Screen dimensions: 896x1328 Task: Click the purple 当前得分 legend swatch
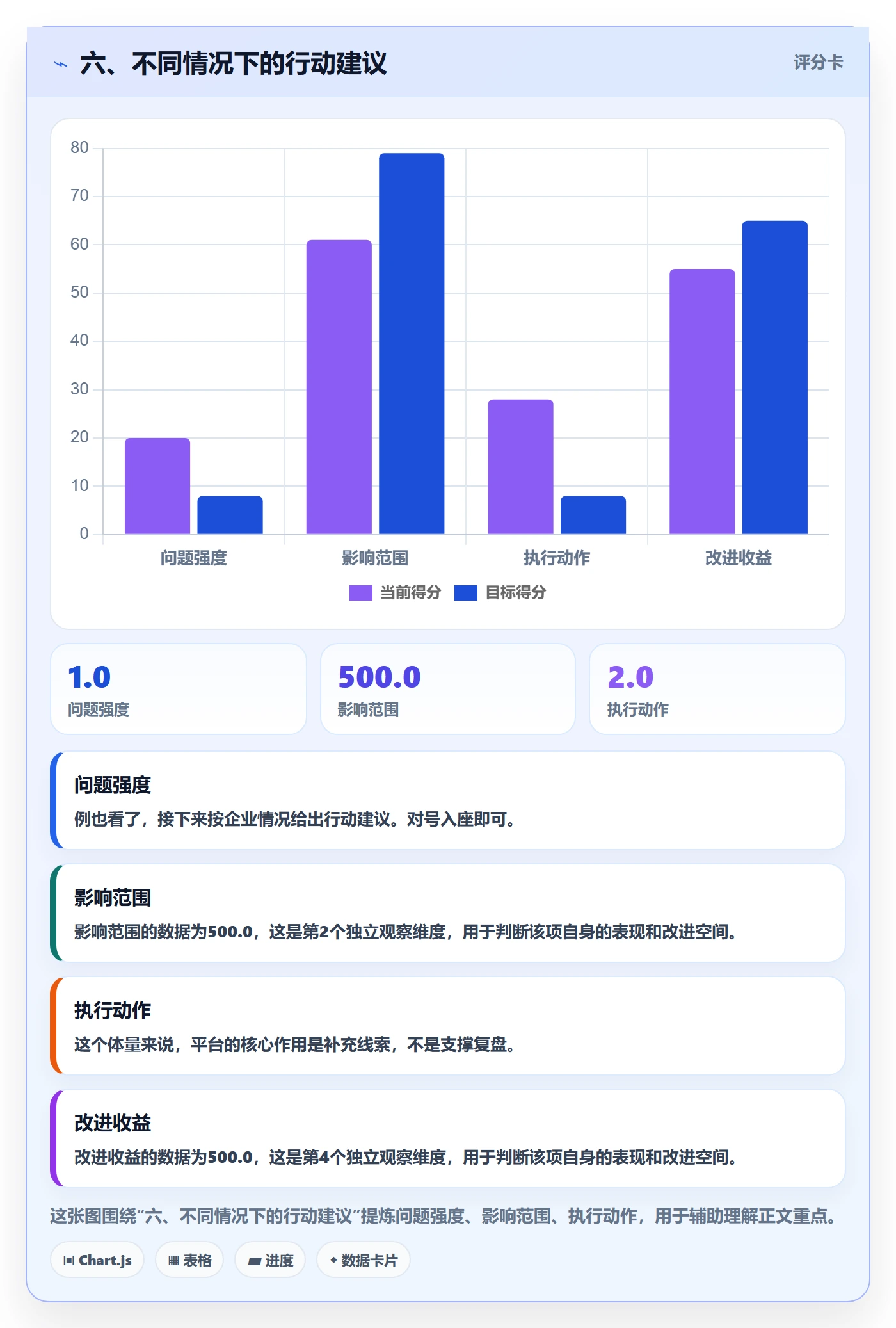click(x=361, y=593)
